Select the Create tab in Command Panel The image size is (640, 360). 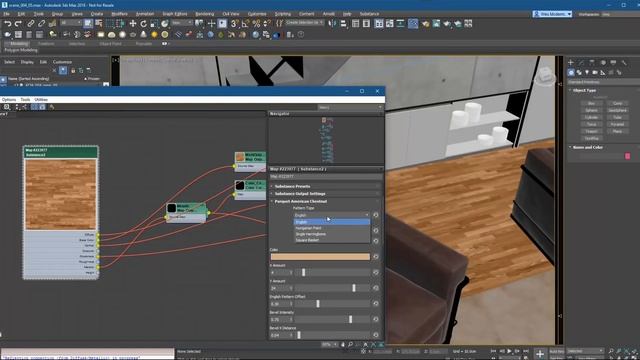click(571, 62)
